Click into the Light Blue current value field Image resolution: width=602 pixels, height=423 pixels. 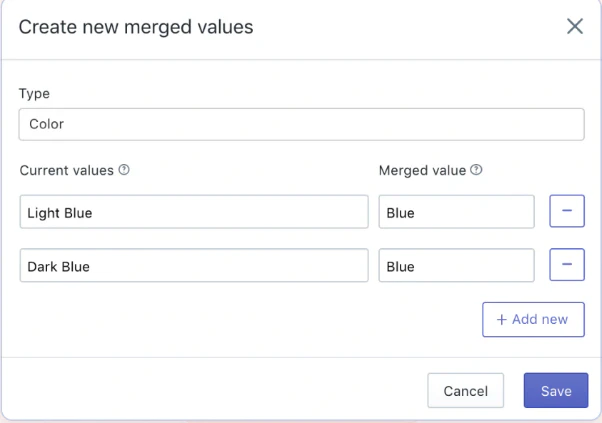(193, 212)
